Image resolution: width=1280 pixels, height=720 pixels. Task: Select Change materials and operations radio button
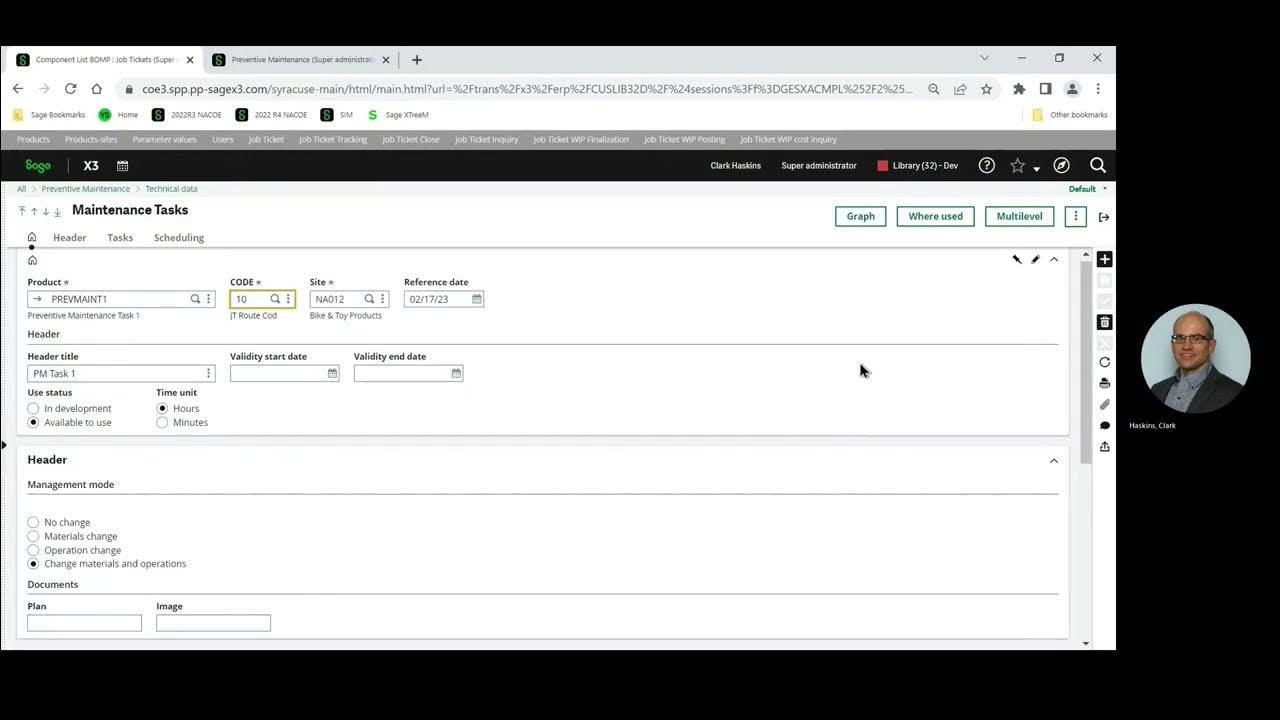click(x=33, y=564)
